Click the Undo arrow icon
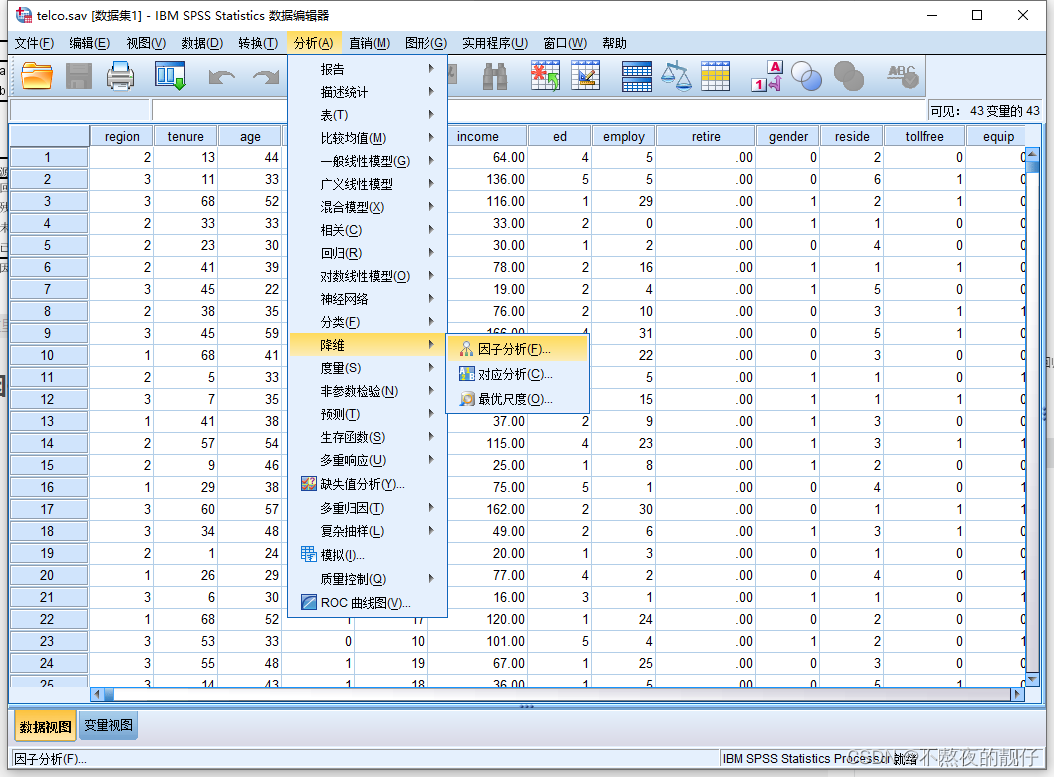The height and width of the screenshot is (777, 1054). pos(221,77)
